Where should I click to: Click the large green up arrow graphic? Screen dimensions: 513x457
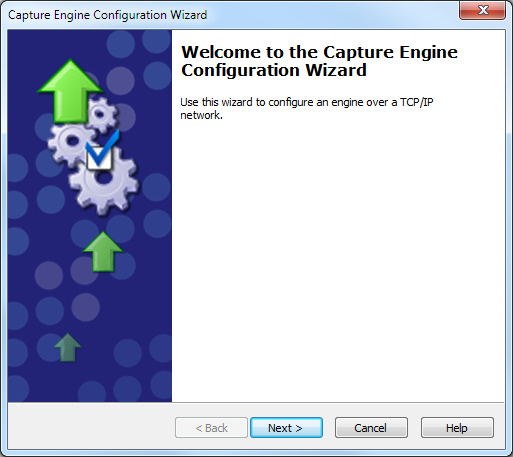[70, 91]
